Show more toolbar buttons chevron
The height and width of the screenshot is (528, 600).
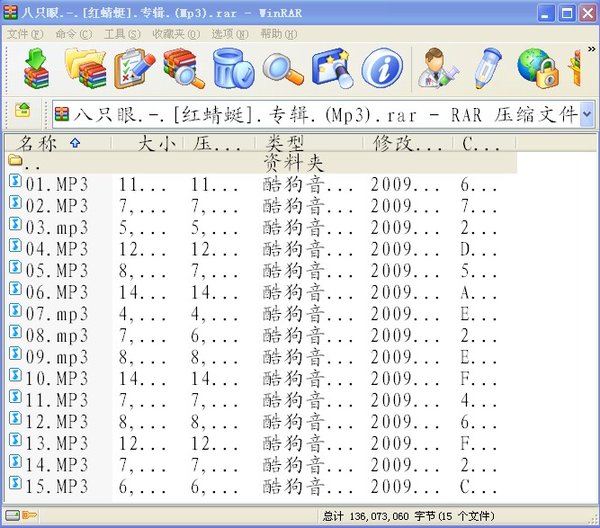tap(592, 49)
